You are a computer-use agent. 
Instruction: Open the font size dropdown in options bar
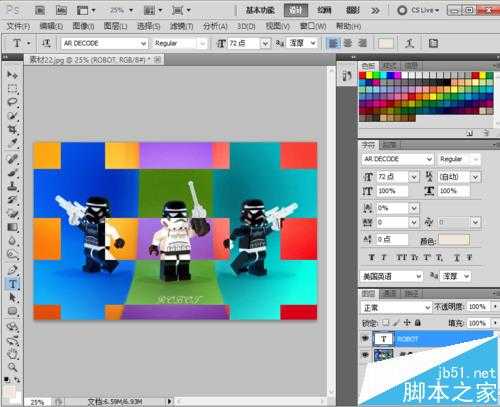[x=265, y=44]
